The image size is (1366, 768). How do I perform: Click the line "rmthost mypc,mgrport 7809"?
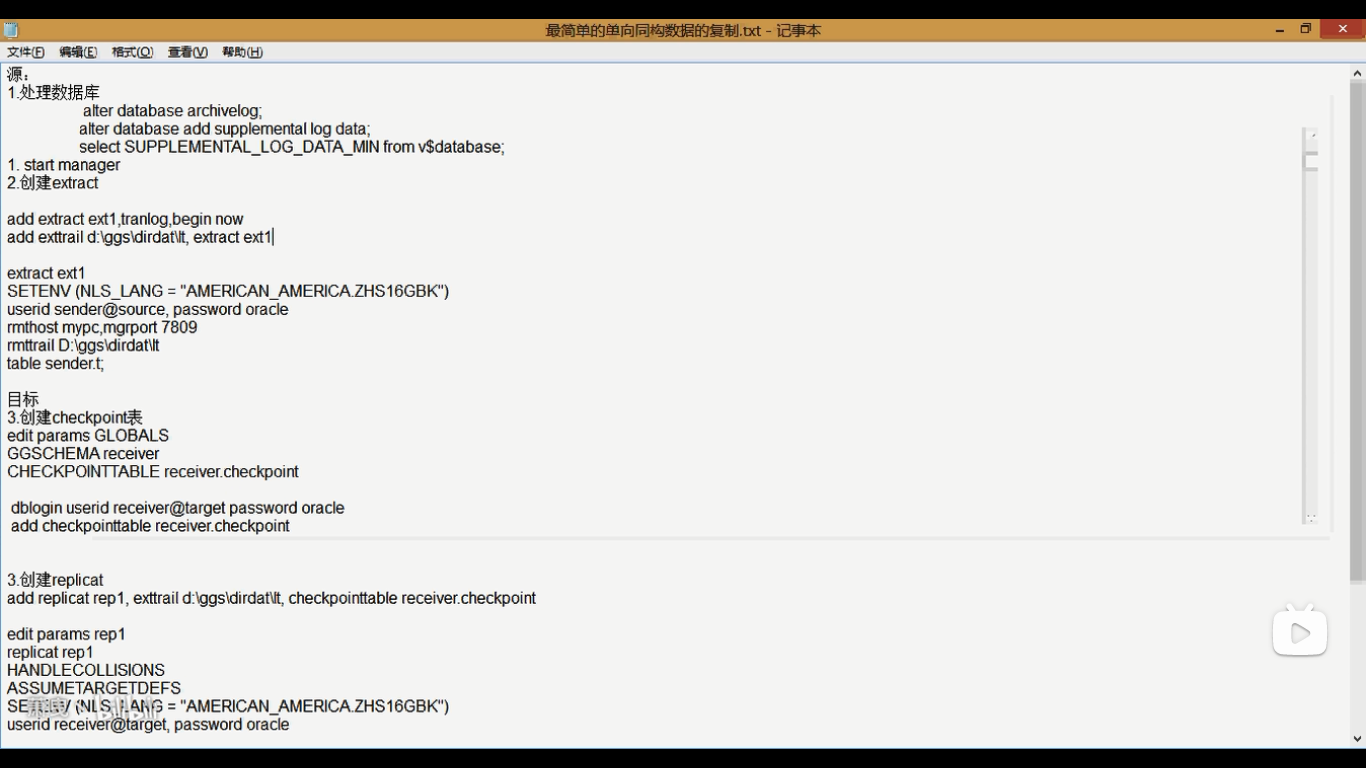coord(102,327)
